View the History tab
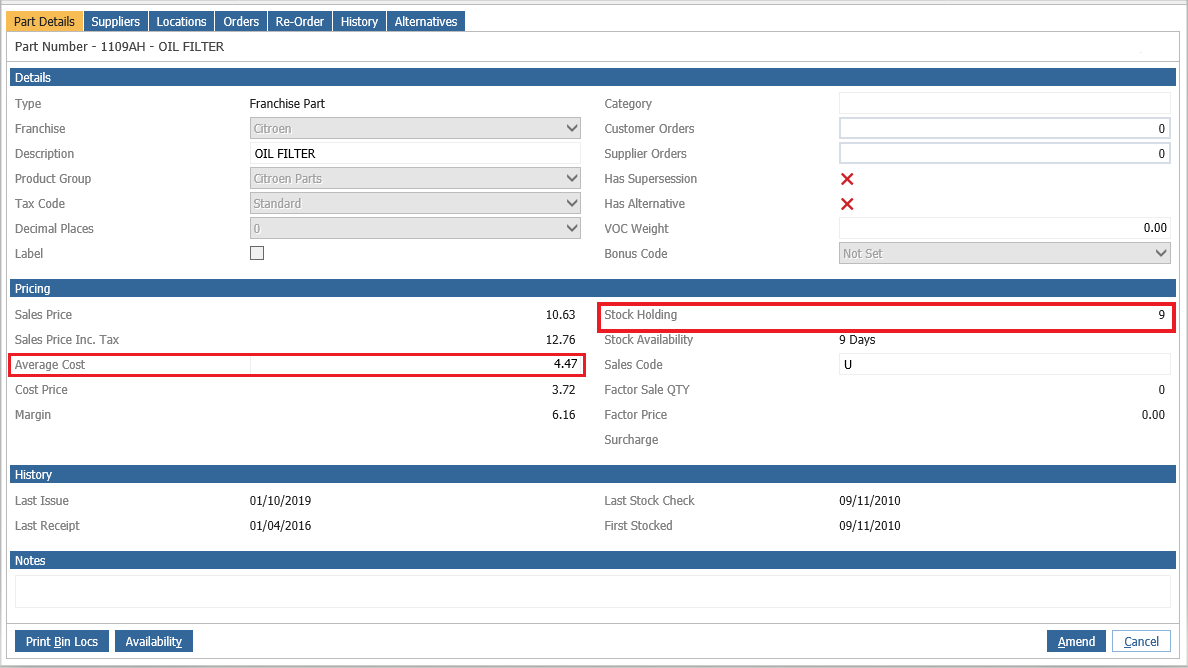Viewport: 1188px width, 668px height. point(359,21)
